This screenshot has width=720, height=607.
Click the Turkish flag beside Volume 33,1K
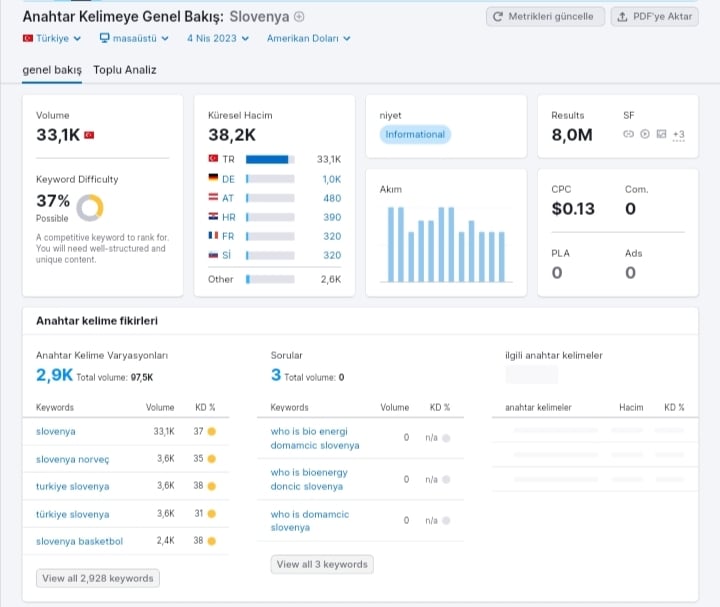click(89, 135)
